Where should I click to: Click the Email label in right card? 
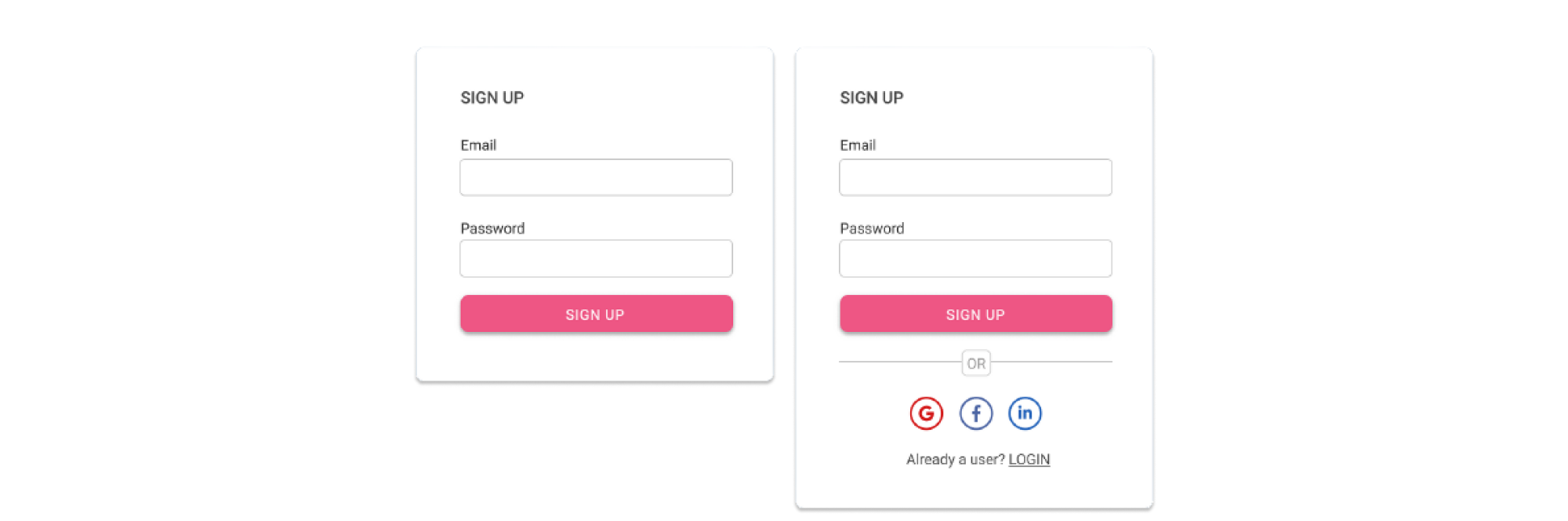click(858, 145)
